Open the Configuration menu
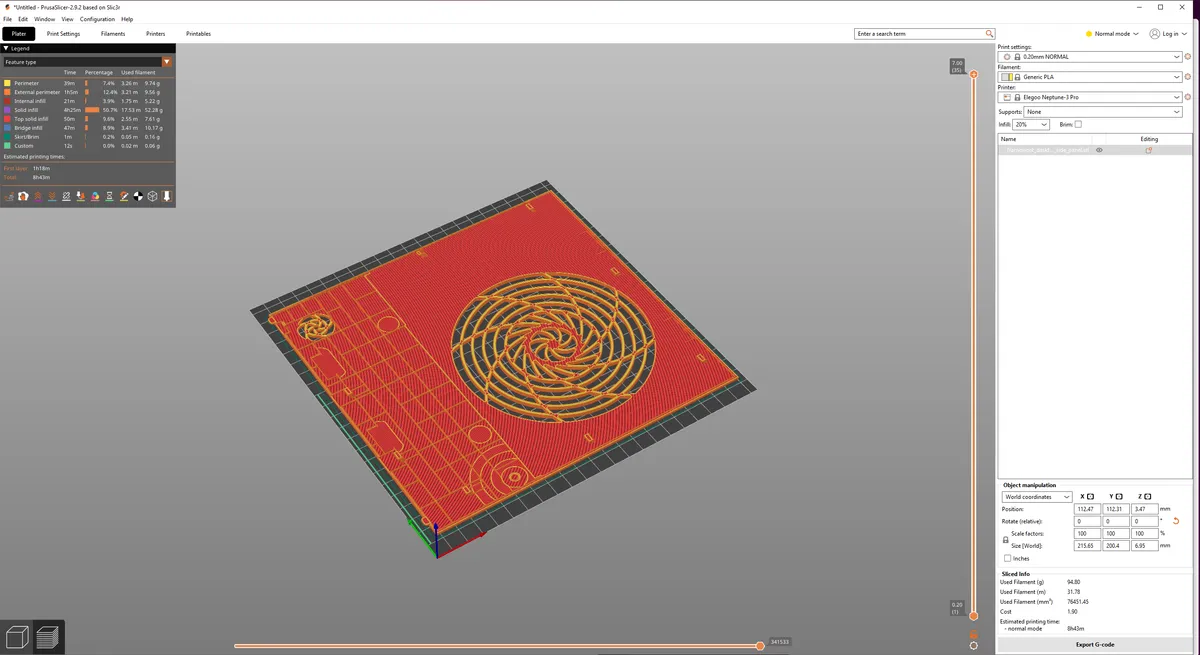The height and width of the screenshot is (655, 1200). pyautogui.click(x=97, y=19)
